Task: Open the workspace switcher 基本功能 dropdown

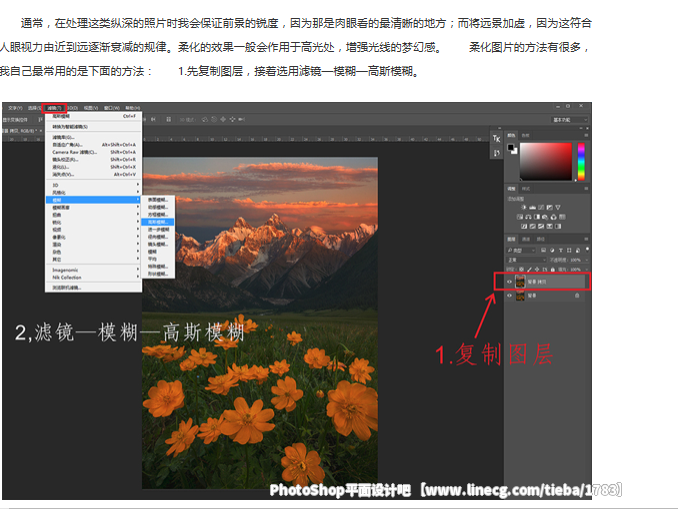Action: (571, 120)
